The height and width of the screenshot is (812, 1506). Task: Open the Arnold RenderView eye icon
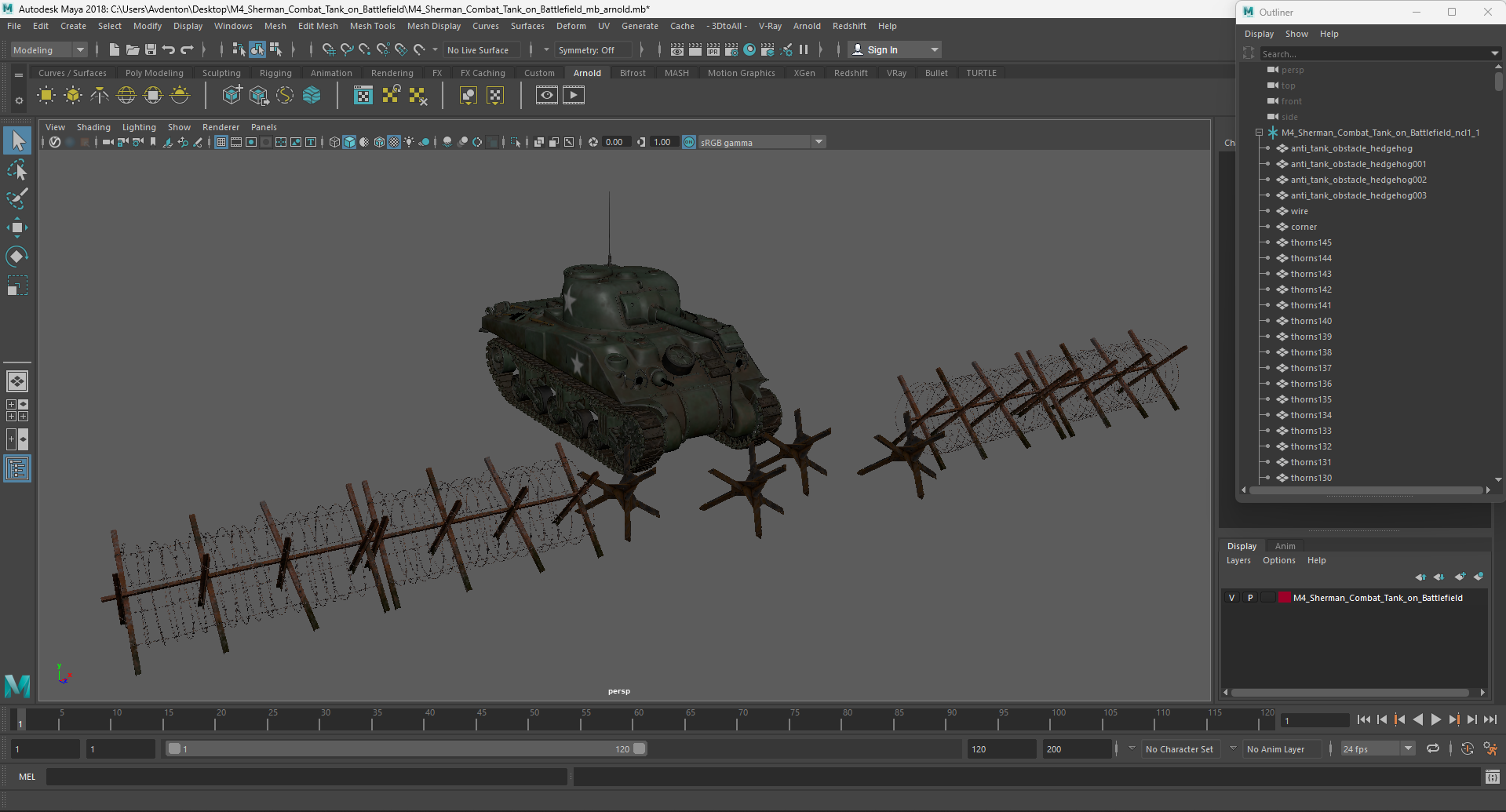tap(547, 96)
